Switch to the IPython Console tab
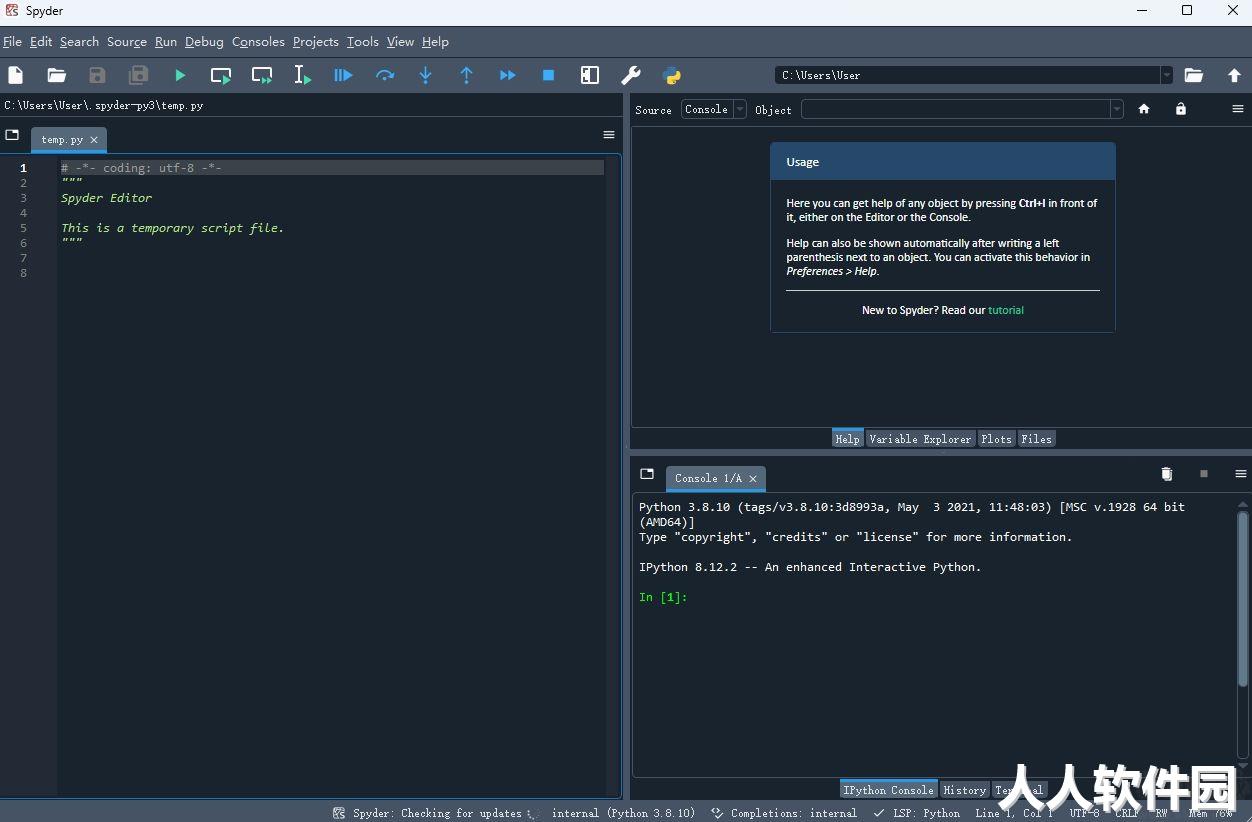Image resolution: width=1252 pixels, height=822 pixels. (x=888, y=790)
